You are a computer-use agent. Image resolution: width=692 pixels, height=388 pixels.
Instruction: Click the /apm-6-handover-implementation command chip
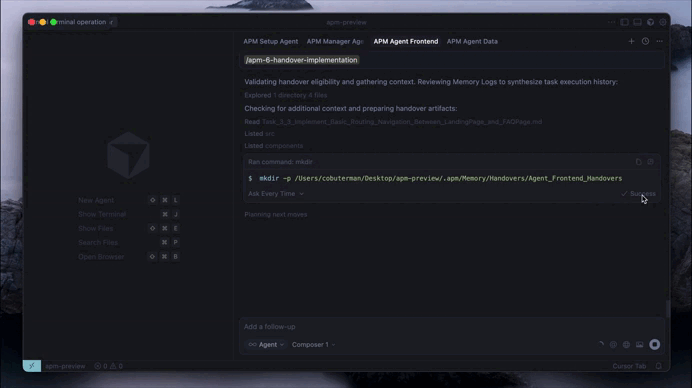[301, 60]
